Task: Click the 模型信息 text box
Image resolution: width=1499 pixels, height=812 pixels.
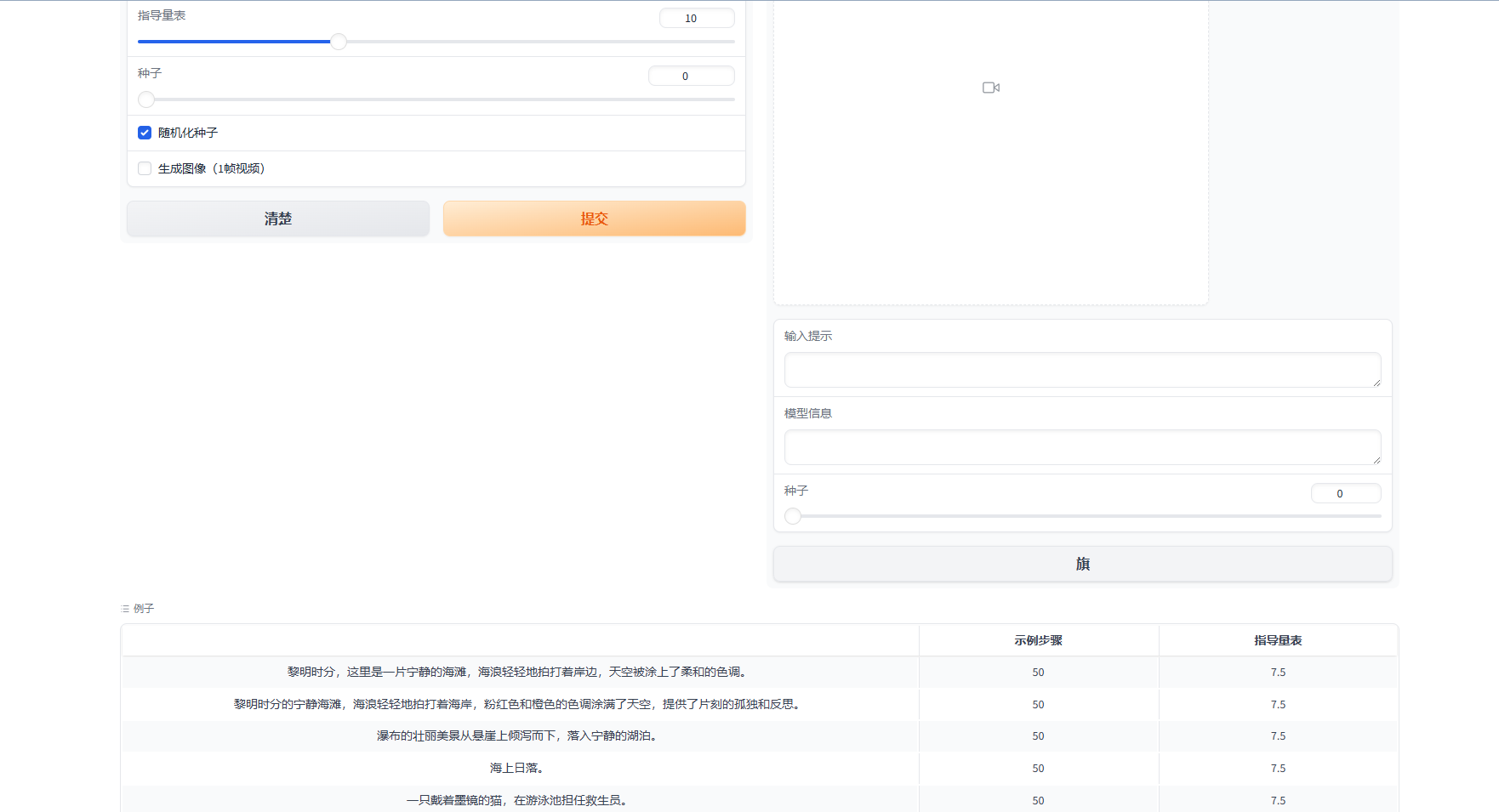Action: [x=1082, y=447]
